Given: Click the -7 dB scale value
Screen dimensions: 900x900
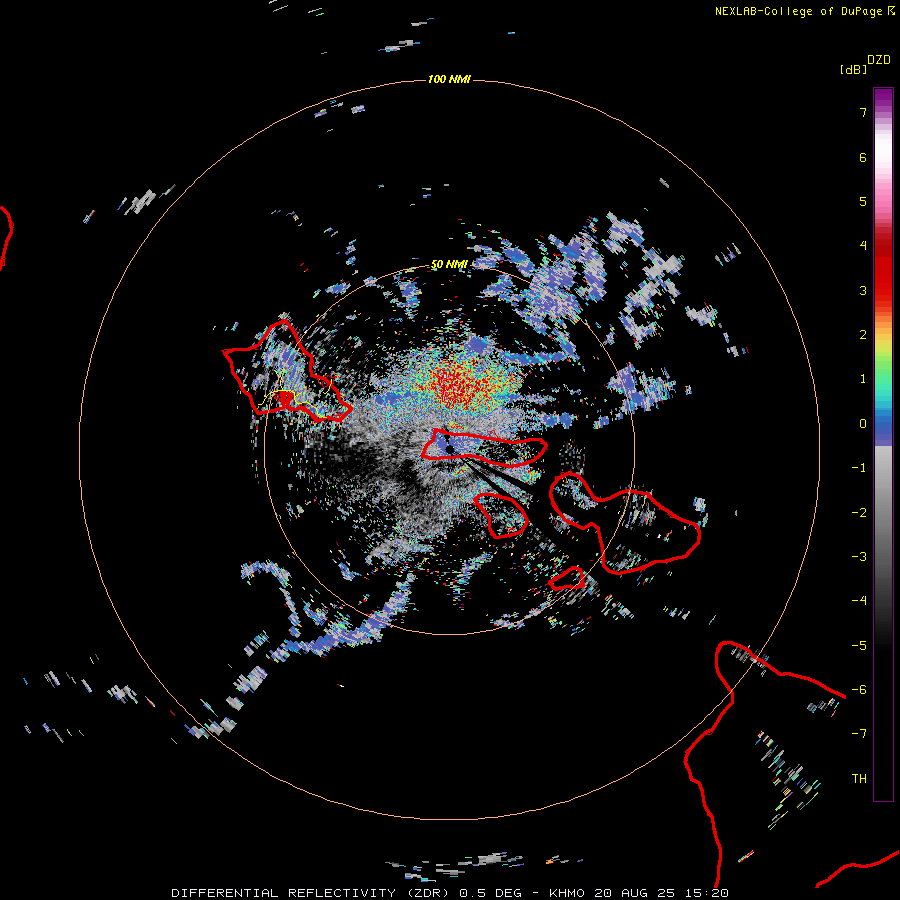Looking at the screenshot, I should coord(859,734).
